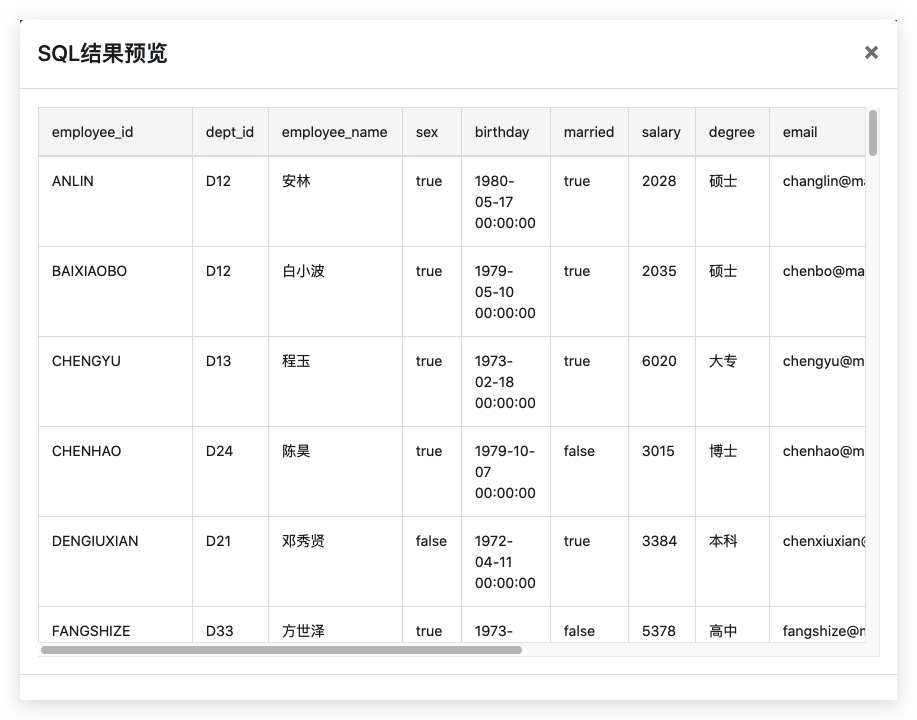
Task: Click the email cell starting chengyu@
Action: pos(818,382)
